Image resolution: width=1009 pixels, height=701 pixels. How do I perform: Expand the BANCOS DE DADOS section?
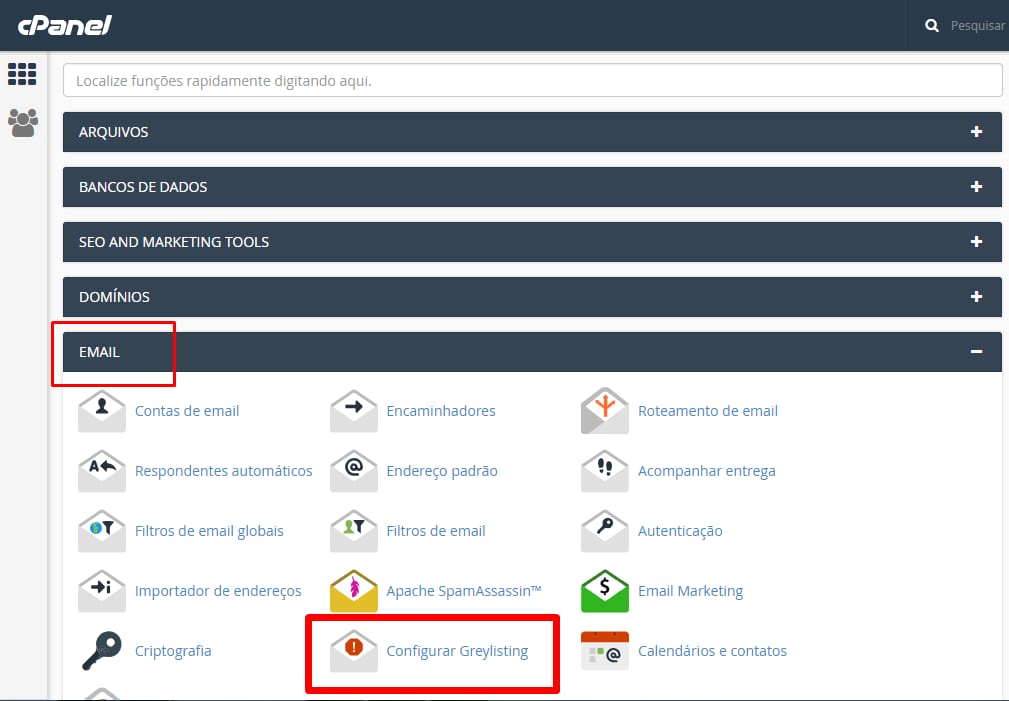click(976, 187)
